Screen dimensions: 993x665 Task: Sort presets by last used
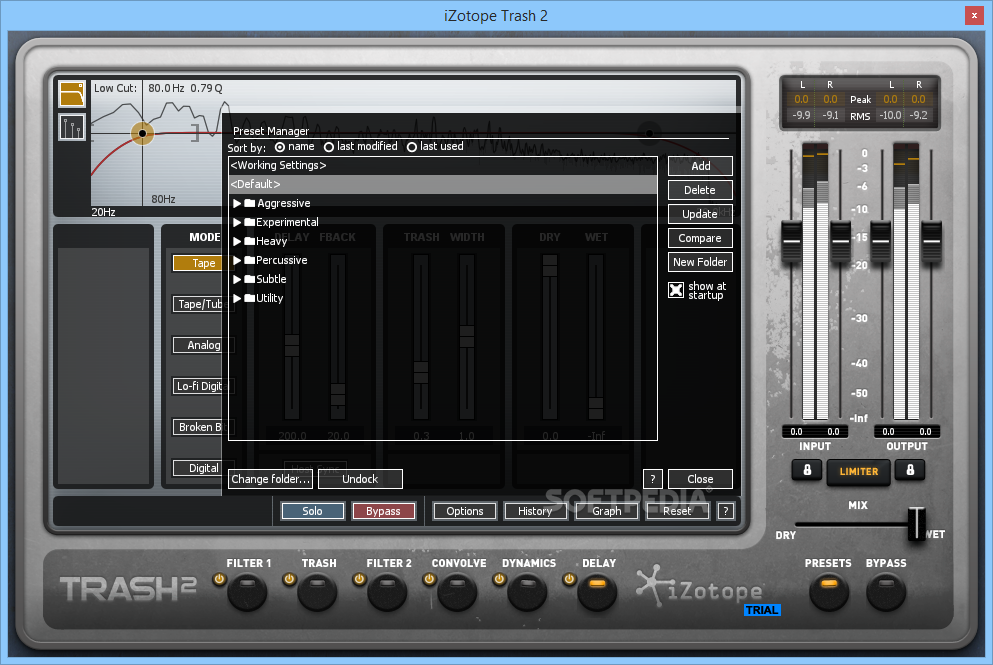(412, 147)
